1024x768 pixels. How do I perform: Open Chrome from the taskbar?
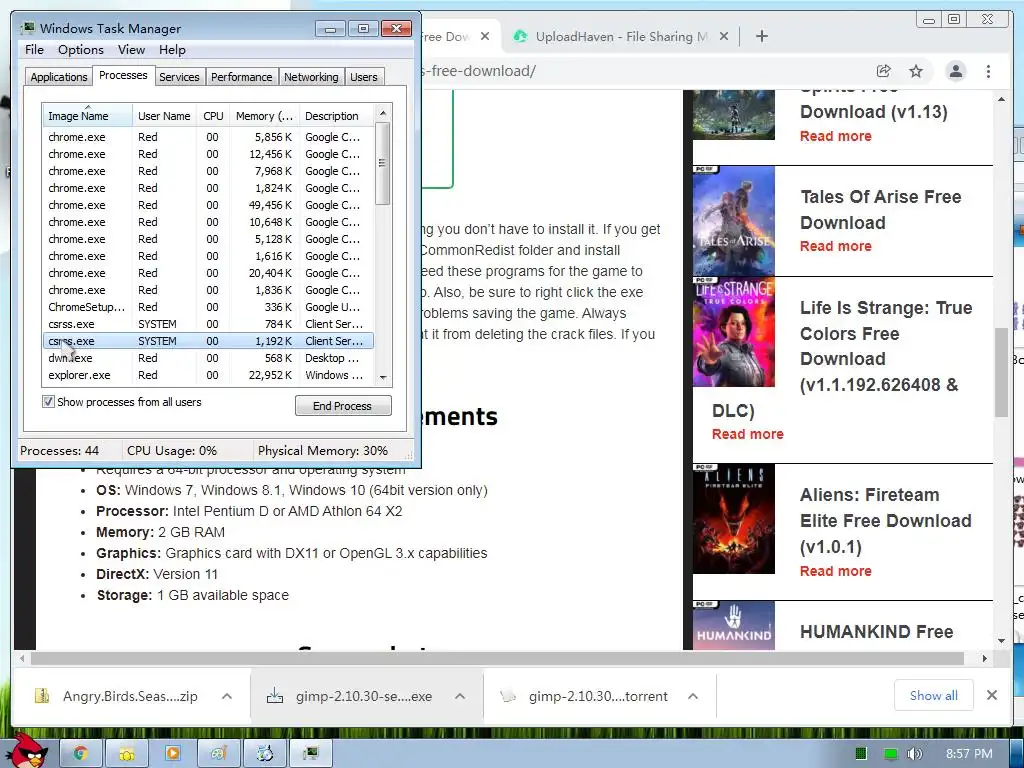(80, 754)
